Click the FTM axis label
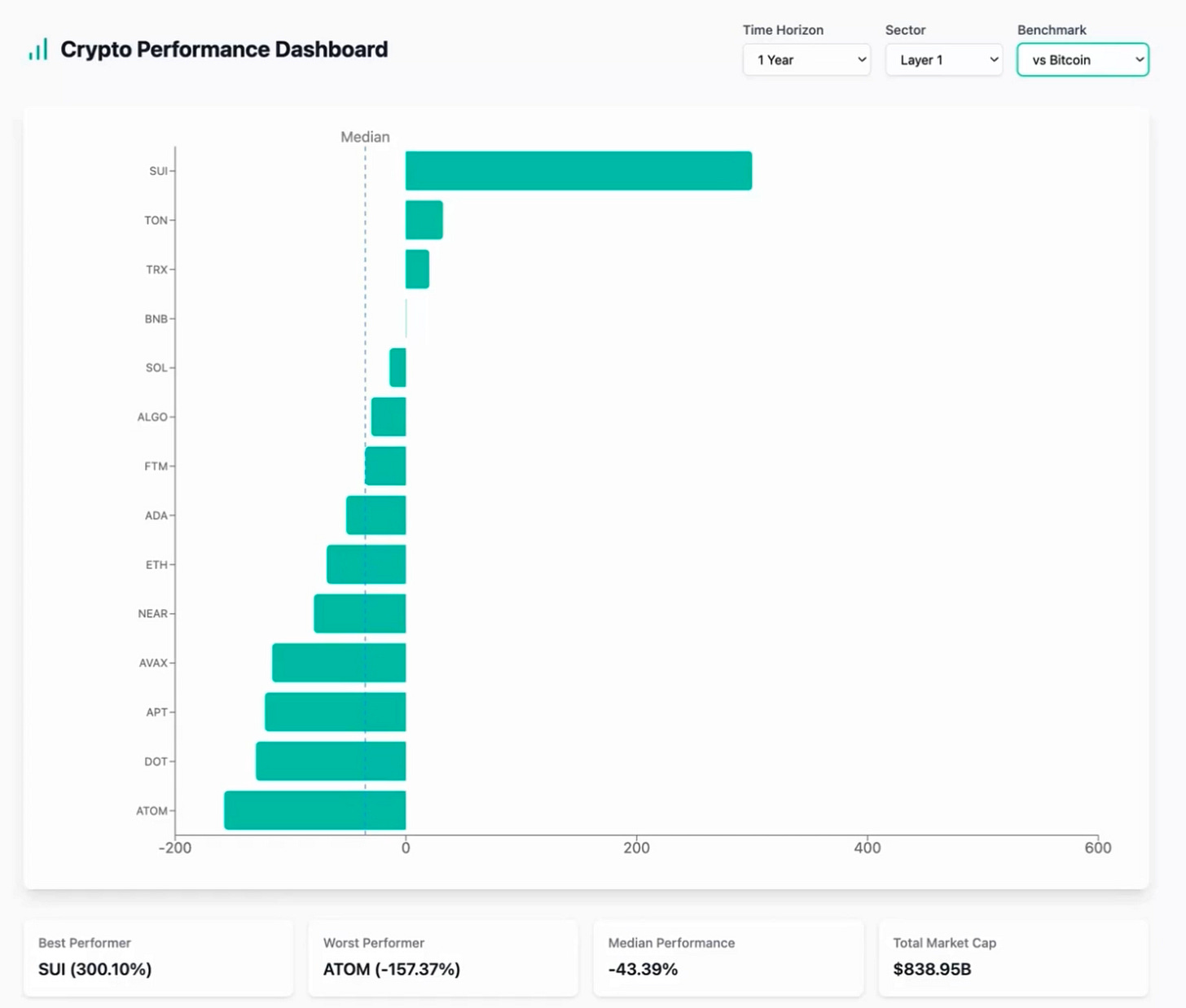Viewport: 1186px width, 1008px height. click(x=156, y=466)
